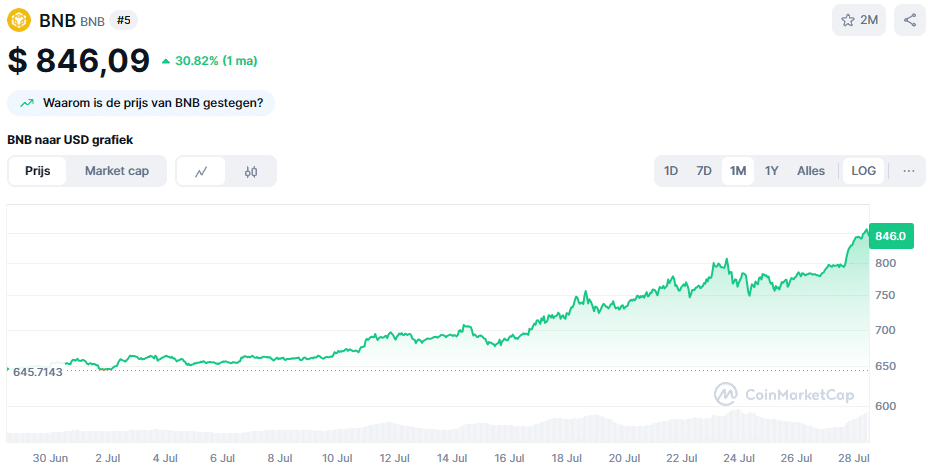The width and height of the screenshot is (928, 466).
Task: Click the 4 Jul date label
Action: [165, 458]
